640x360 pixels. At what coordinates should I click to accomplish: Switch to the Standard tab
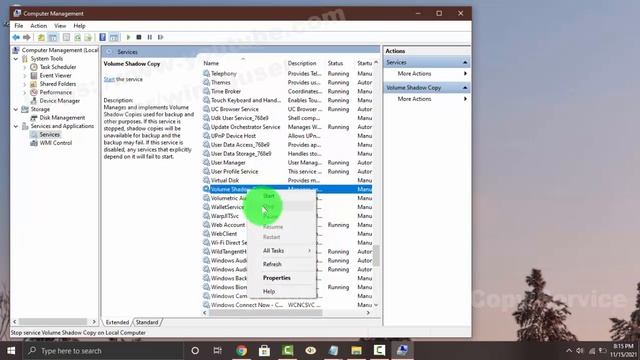coord(147,322)
